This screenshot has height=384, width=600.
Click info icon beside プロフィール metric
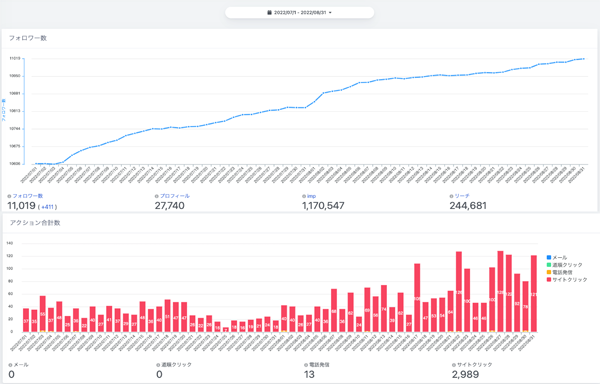(x=157, y=196)
